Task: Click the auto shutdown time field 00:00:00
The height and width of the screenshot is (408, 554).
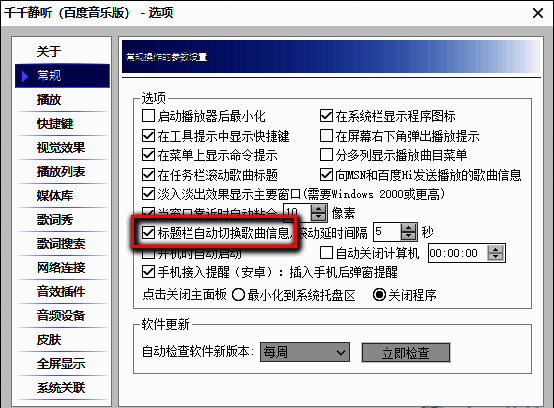Action: click(x=458, y=253)
